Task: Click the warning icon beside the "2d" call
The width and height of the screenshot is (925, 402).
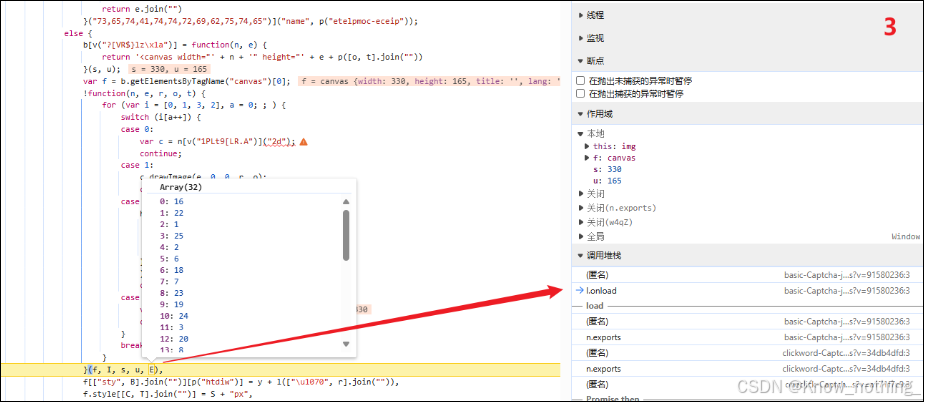Action: tap(304, 142)
